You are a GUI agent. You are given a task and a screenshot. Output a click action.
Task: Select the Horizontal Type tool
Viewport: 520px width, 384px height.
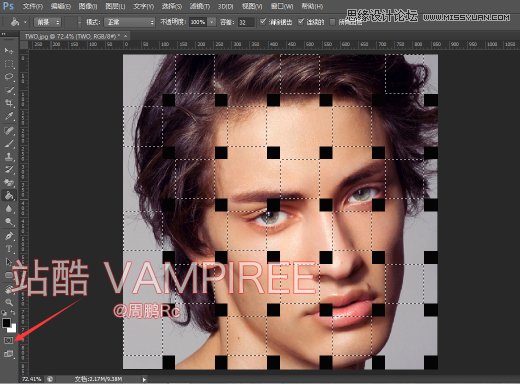pos(9,249)
